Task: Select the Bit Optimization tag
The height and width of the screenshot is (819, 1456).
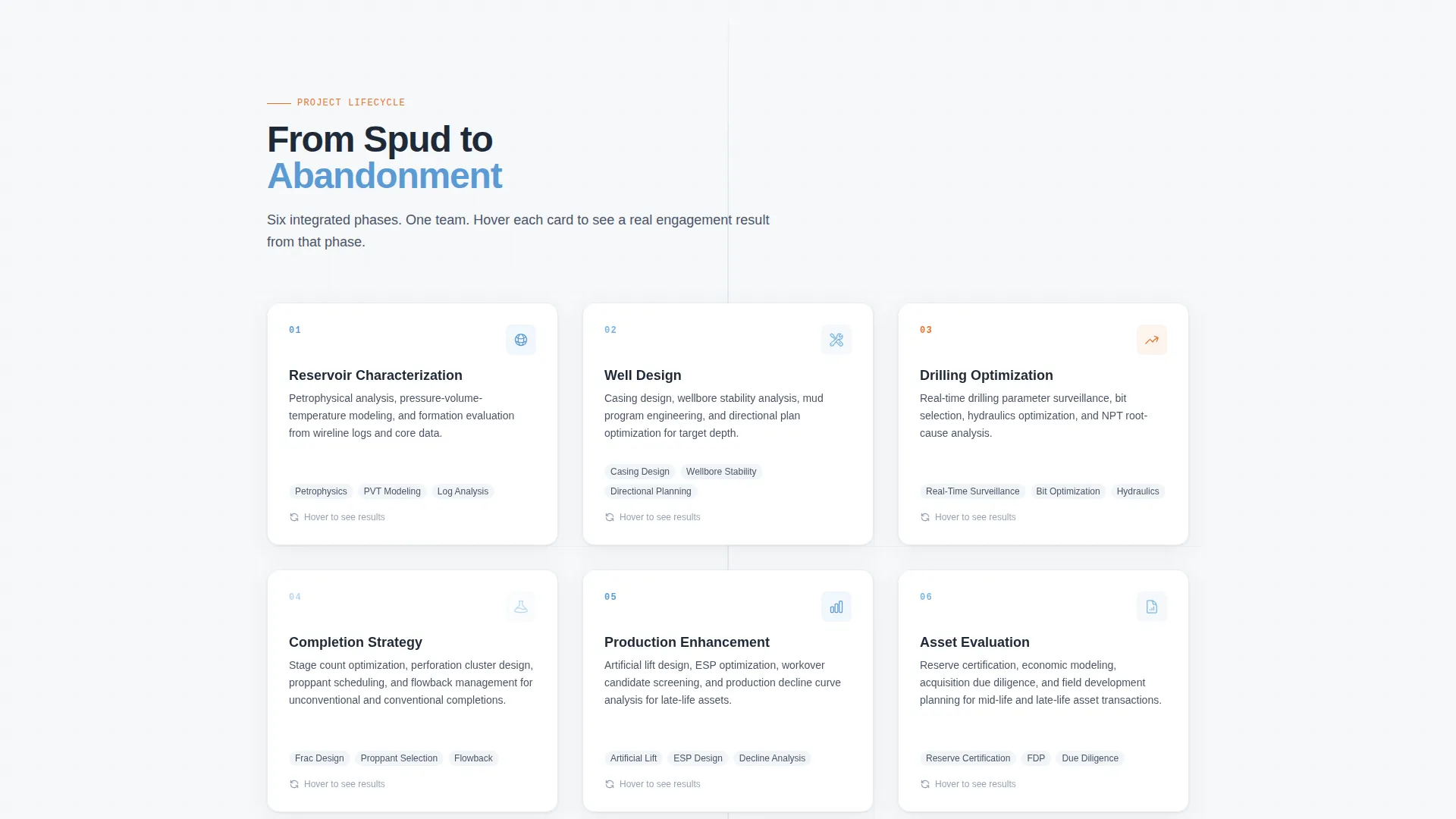Action: 1068,491
